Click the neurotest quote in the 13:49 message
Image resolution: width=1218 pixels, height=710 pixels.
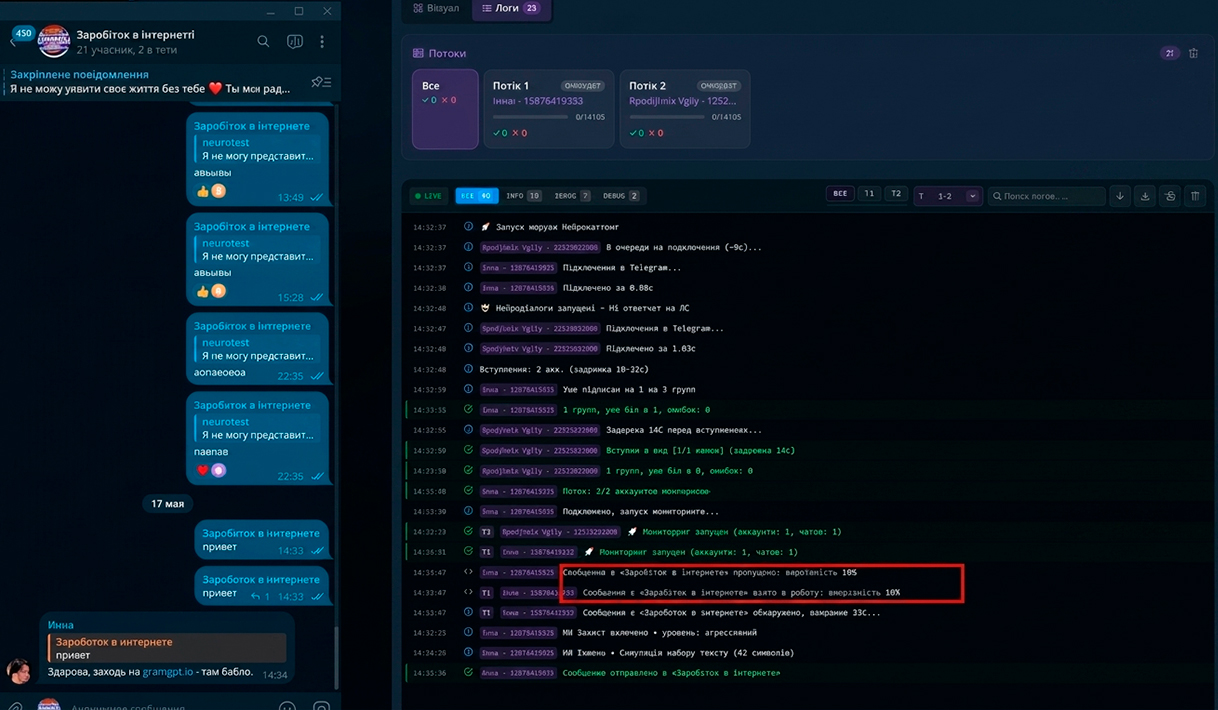[x=258, y=150]
